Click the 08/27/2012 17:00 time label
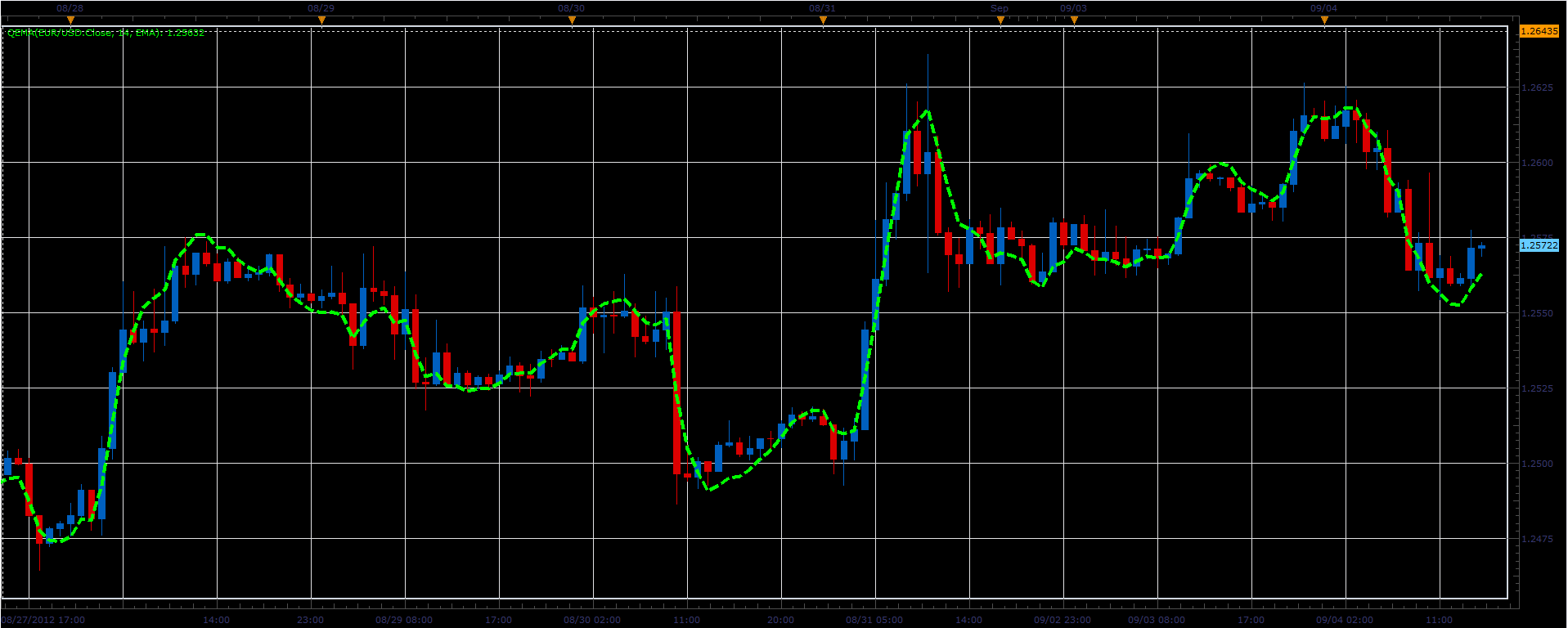The image size is (1568, 628). point(43,620)
